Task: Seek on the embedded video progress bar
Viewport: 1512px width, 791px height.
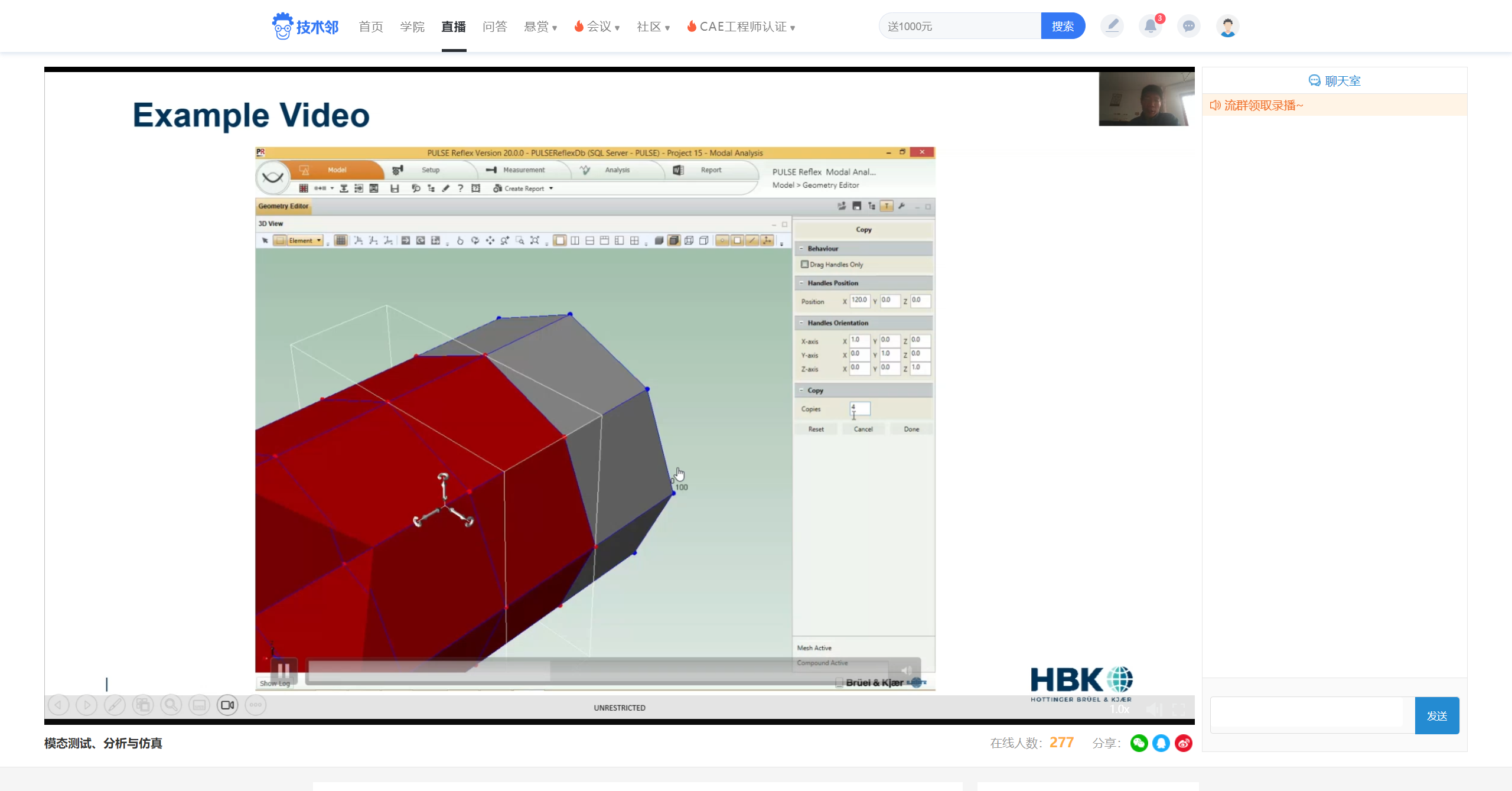Action: [x=598, y=670]
